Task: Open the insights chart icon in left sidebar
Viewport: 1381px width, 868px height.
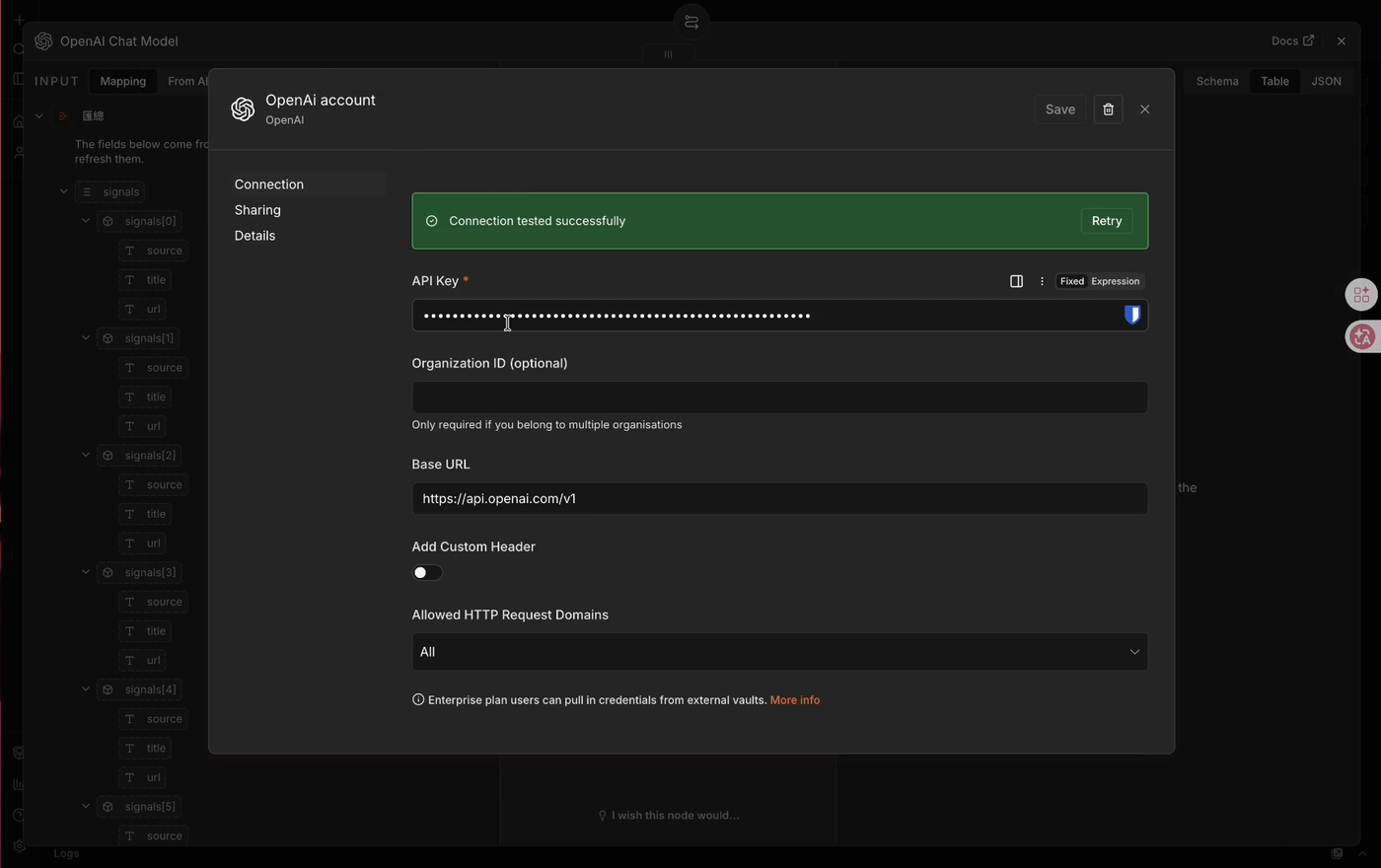Action: 19,784
